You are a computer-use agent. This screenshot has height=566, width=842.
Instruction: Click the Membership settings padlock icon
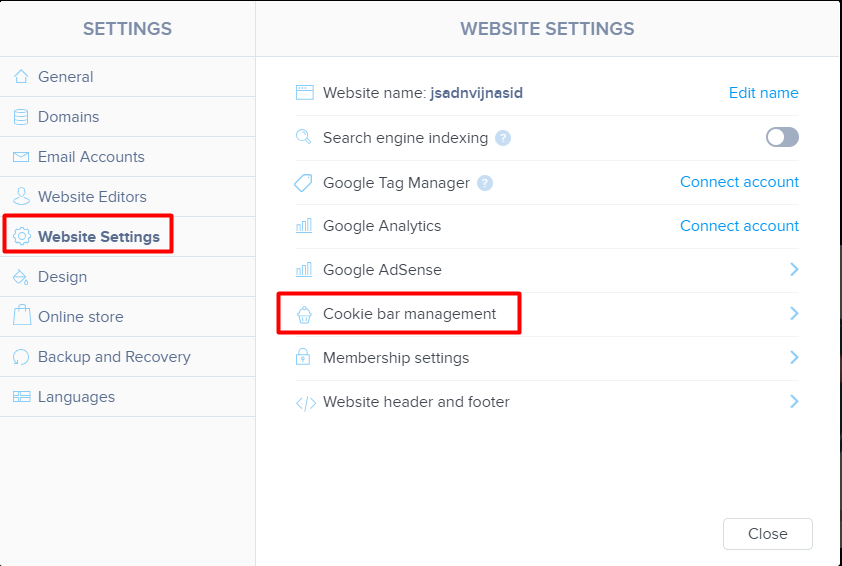(x=303, y=357)
